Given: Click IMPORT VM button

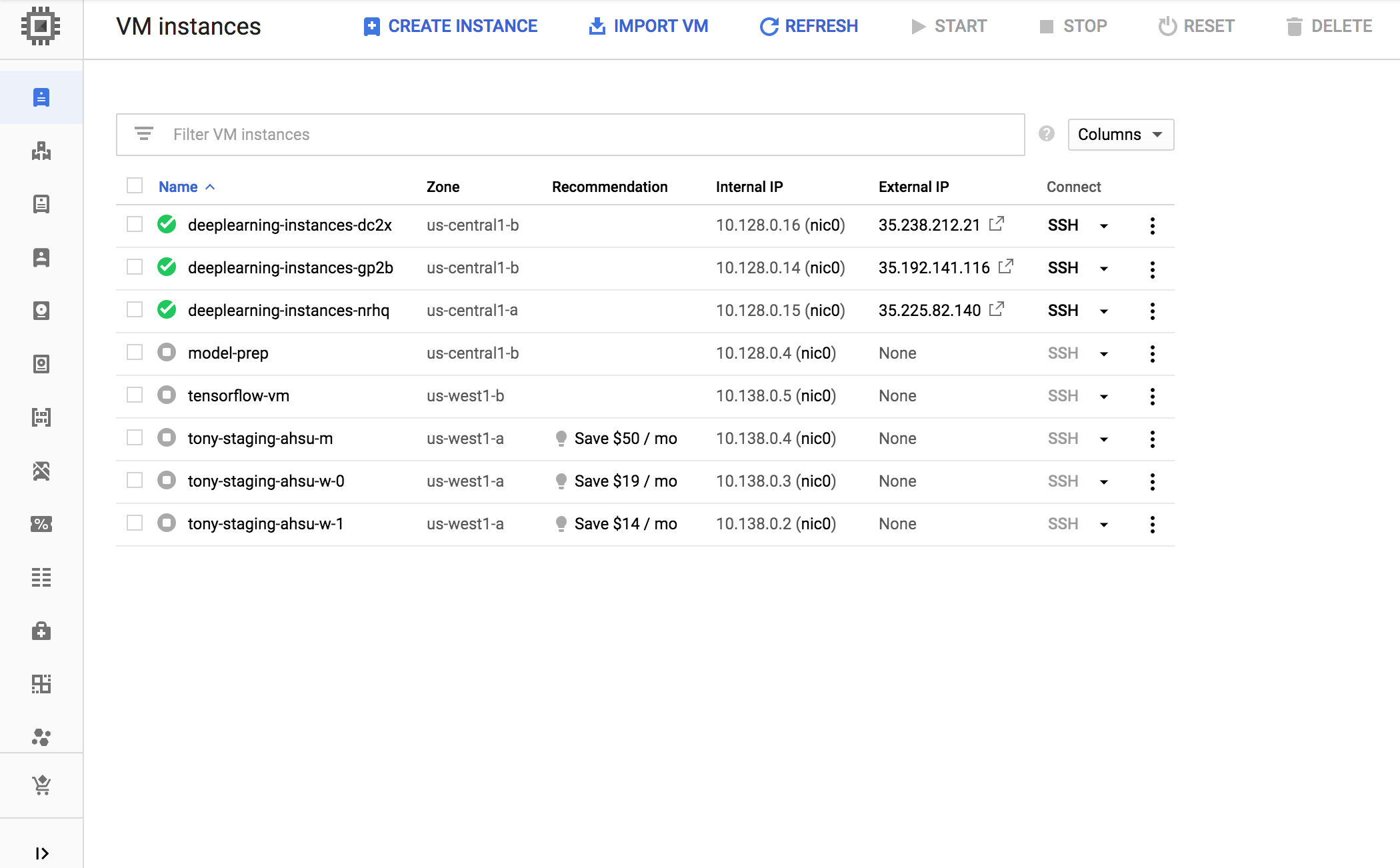Looking at the screenshot, I should point(648,26).
